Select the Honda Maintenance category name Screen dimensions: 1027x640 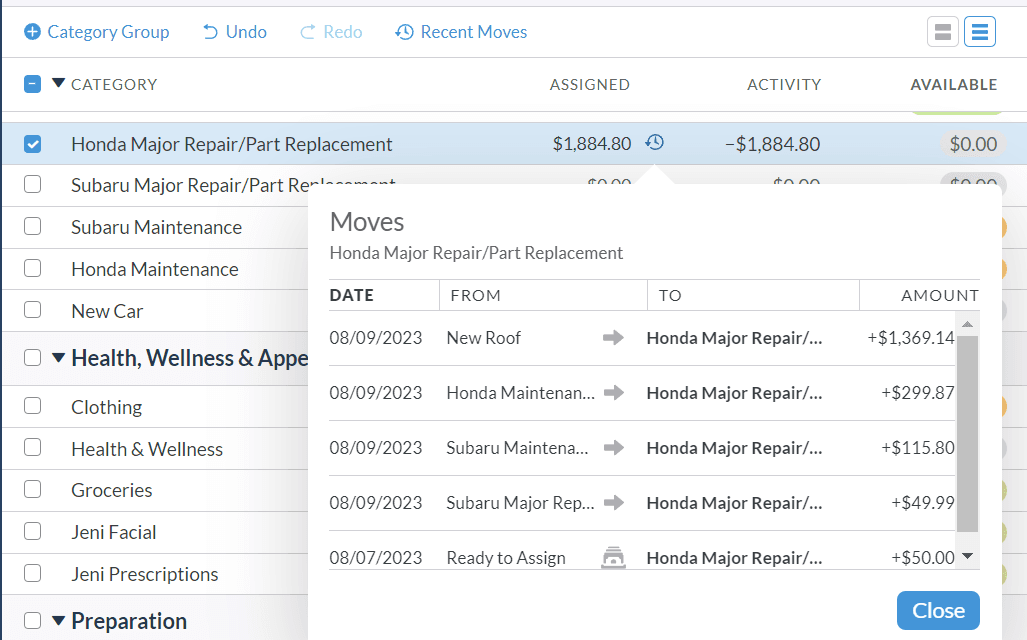point(155,269)
